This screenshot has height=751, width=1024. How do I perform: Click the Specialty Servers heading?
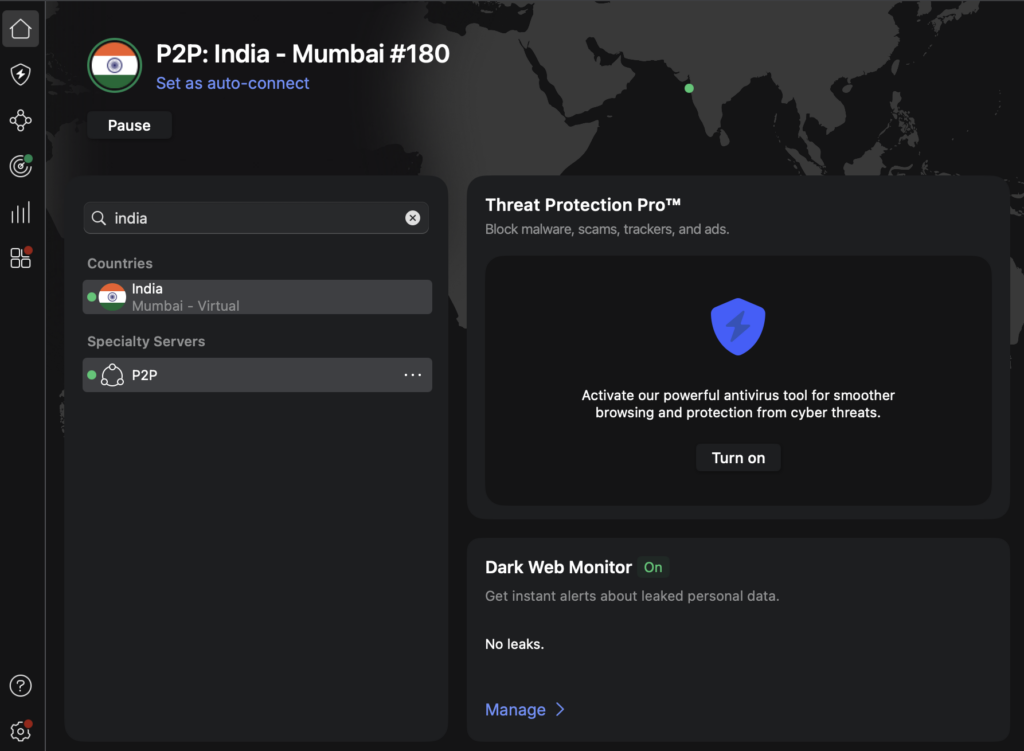(146, 342)
